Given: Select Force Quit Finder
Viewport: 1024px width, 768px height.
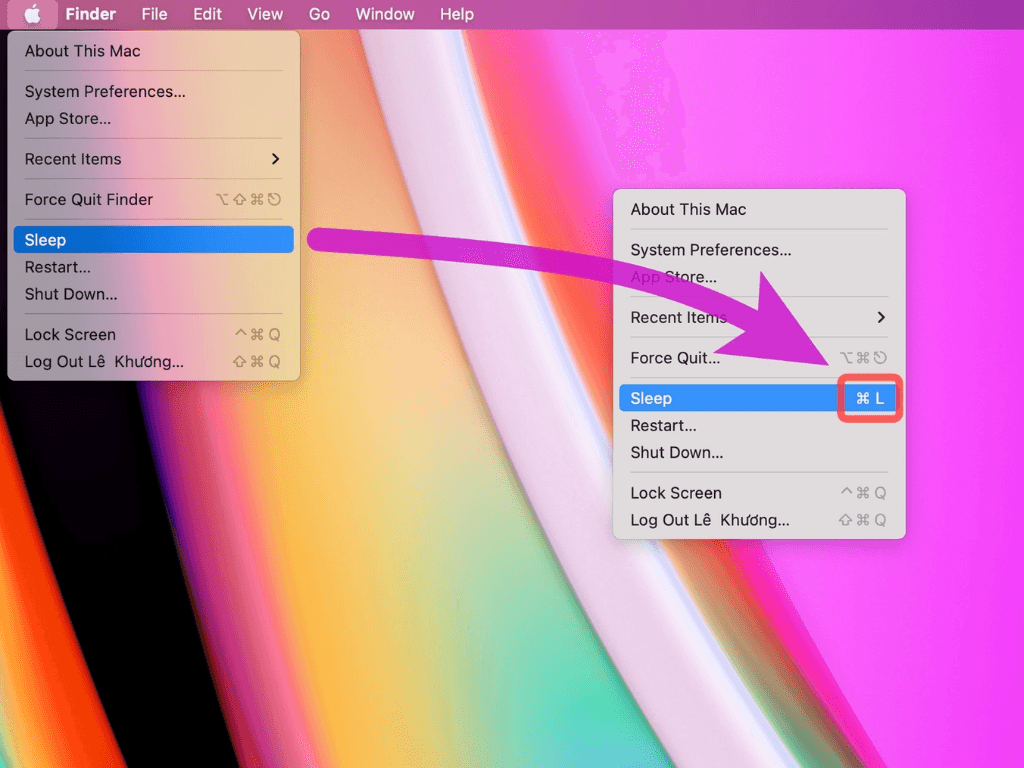Looking at the screenshot, I should [89, 199].
